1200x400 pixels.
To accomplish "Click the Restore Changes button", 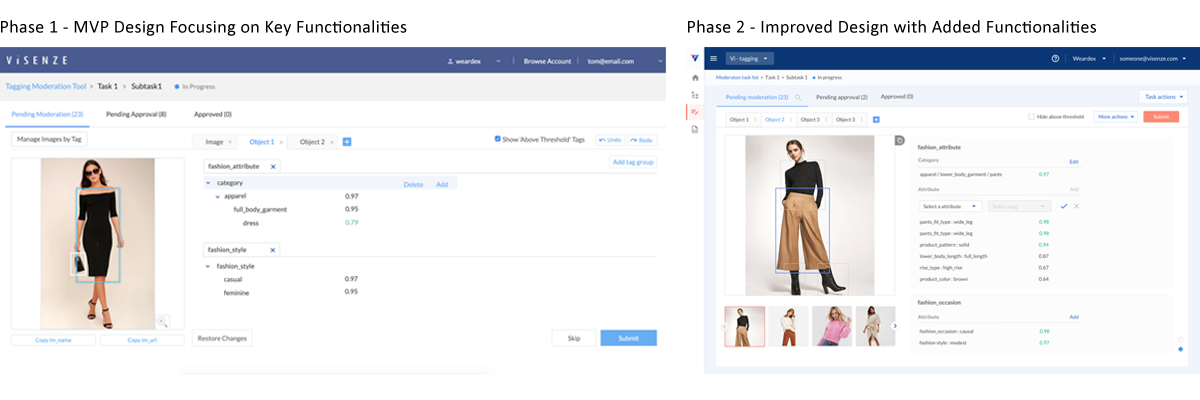I will (x=222, y=338).
